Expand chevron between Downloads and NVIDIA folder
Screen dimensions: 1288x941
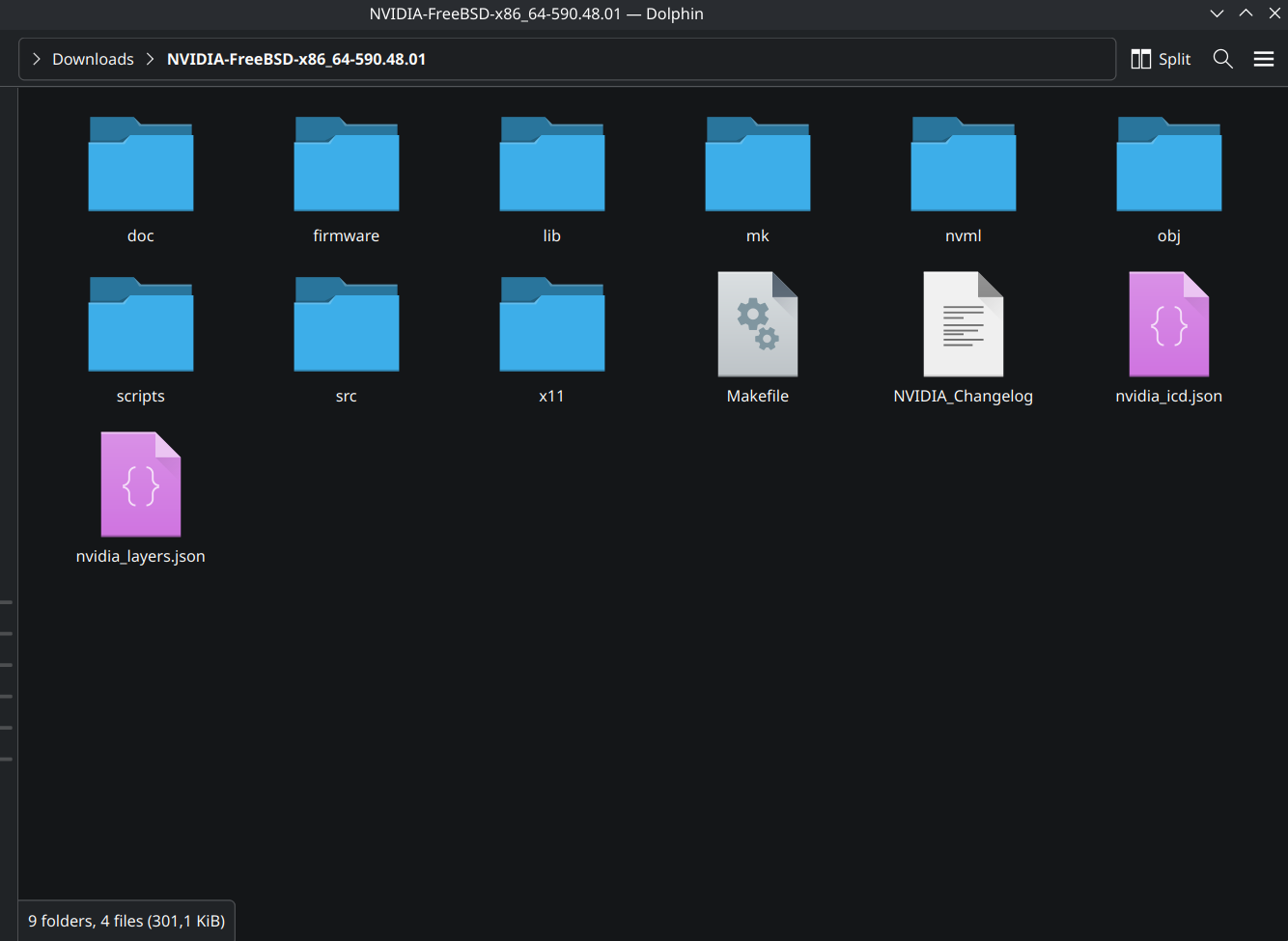(151, 59)
